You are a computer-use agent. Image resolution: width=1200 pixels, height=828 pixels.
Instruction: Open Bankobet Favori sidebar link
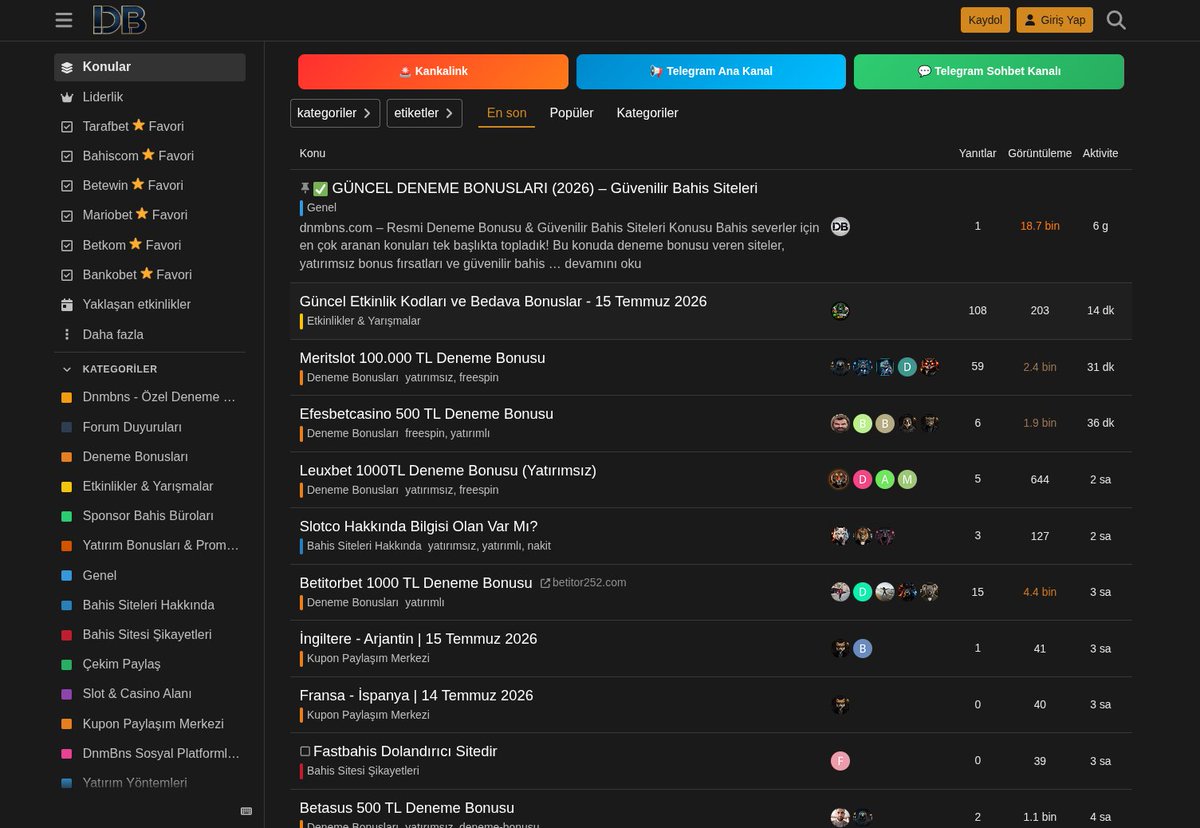pos(149,274)
